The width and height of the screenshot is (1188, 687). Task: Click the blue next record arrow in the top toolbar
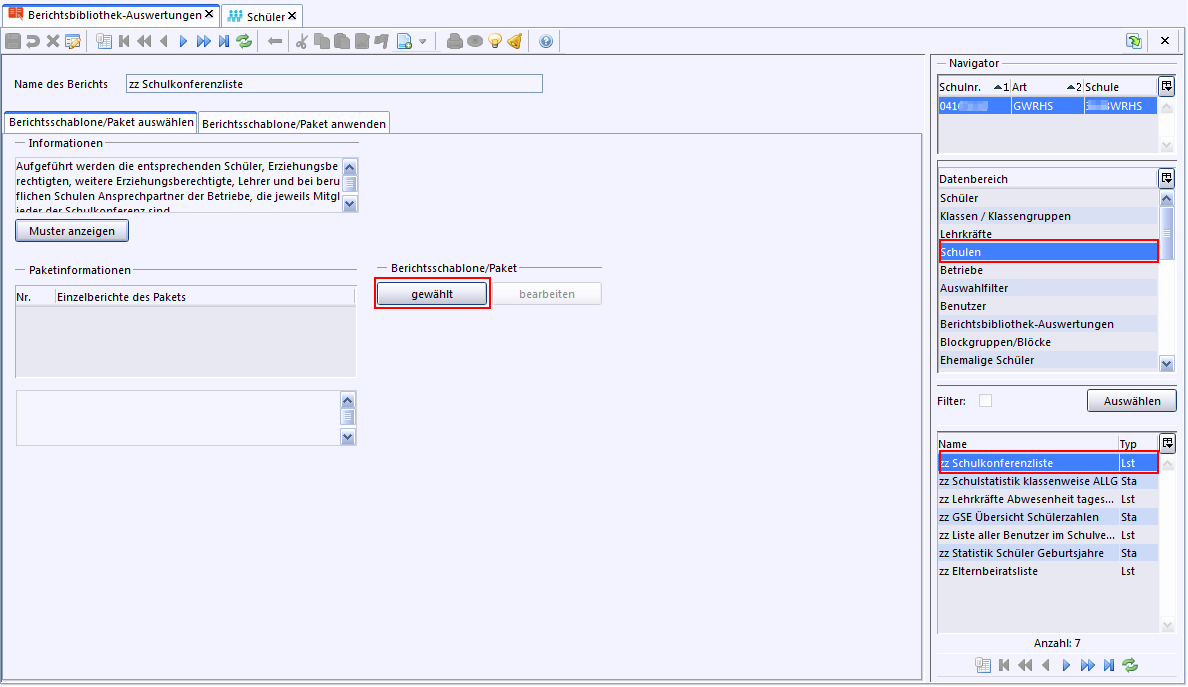(x=183, y=41)
